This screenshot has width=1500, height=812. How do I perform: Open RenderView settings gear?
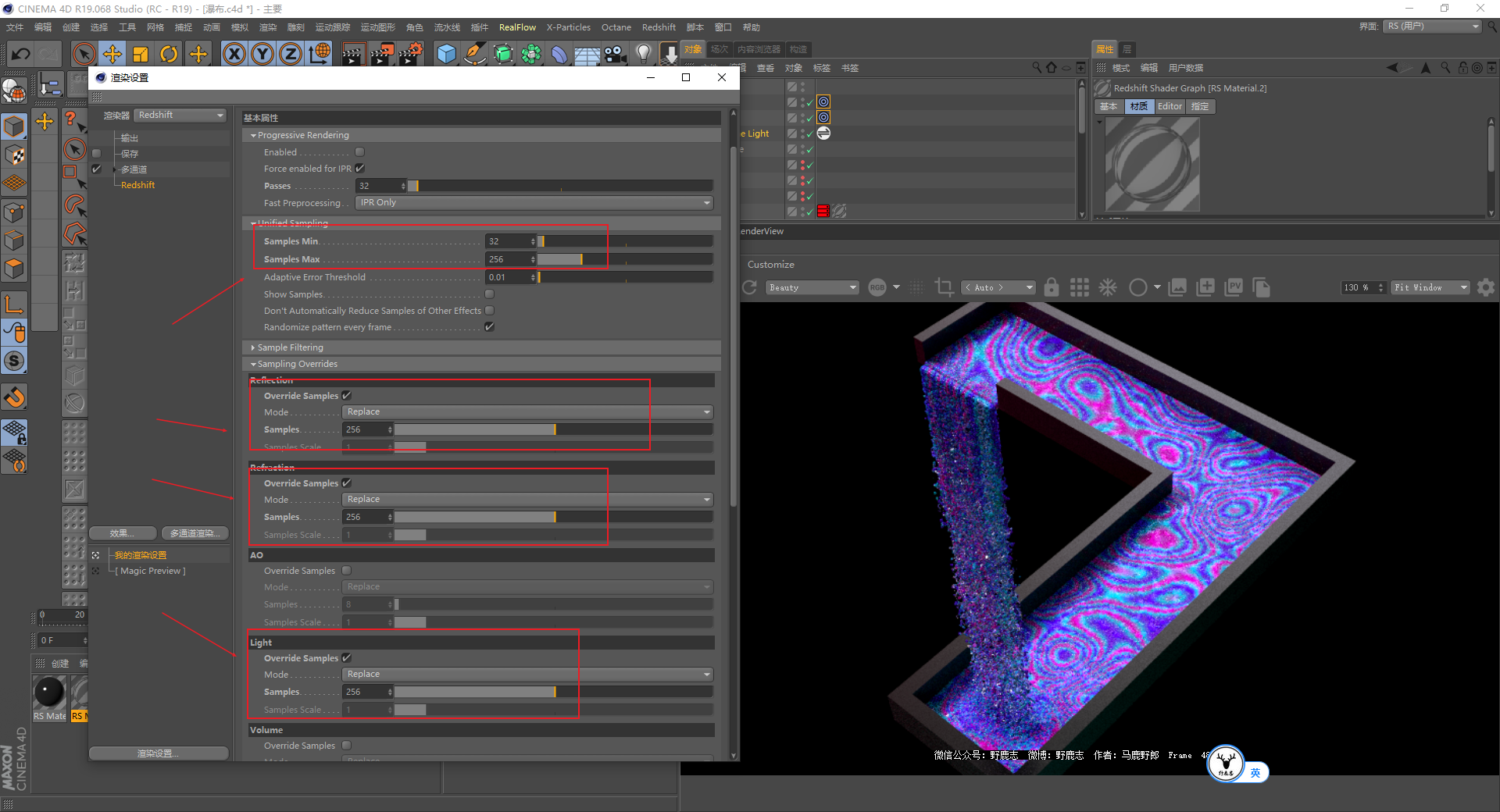click(1485, 287)
